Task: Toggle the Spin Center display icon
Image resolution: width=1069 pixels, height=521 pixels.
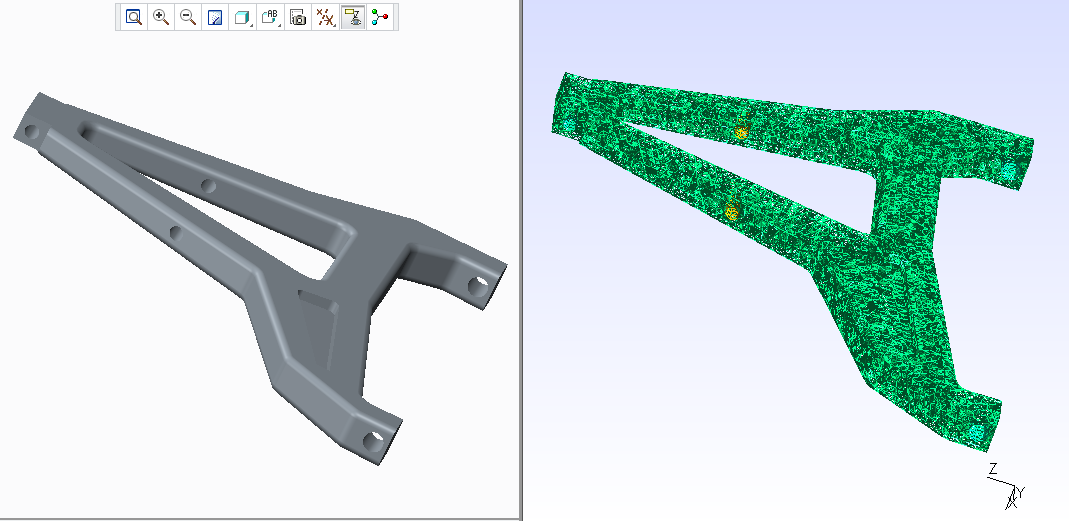Action: pos(379,17)
